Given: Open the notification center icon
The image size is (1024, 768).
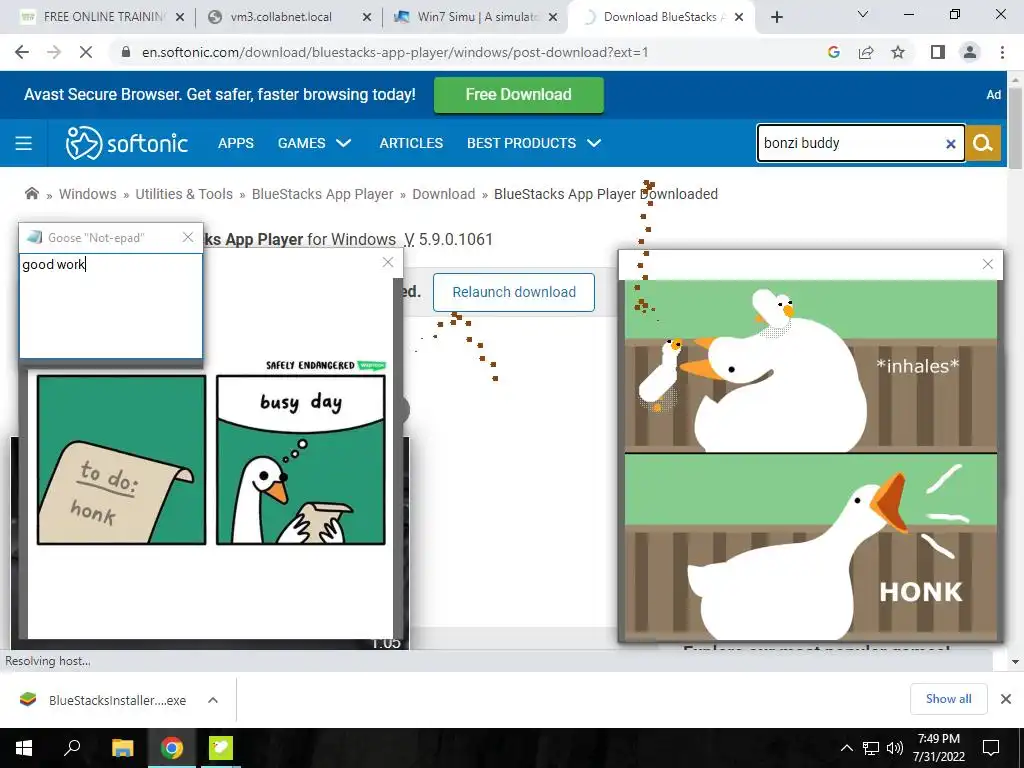Looking at the screenshot, I should [991, 748].
